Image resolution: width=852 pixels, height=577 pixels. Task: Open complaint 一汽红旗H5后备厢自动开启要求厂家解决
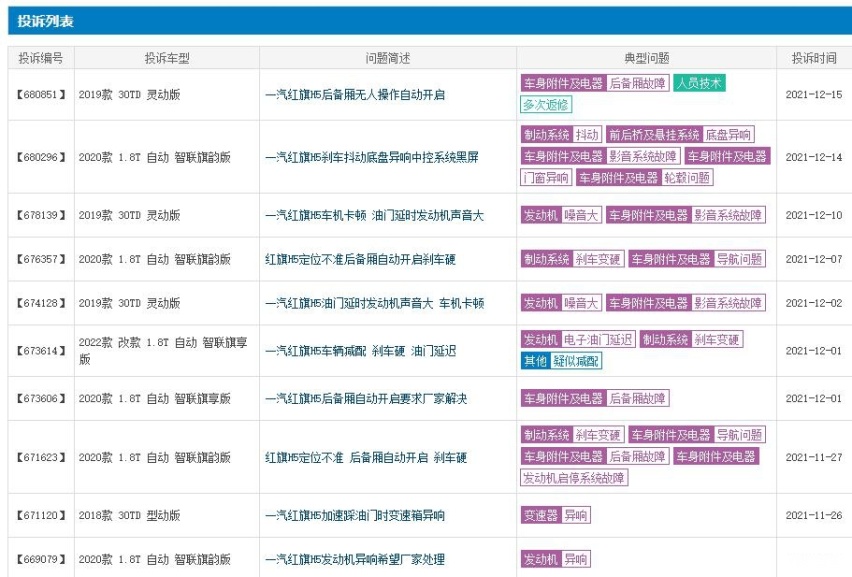tap(366, 399)
